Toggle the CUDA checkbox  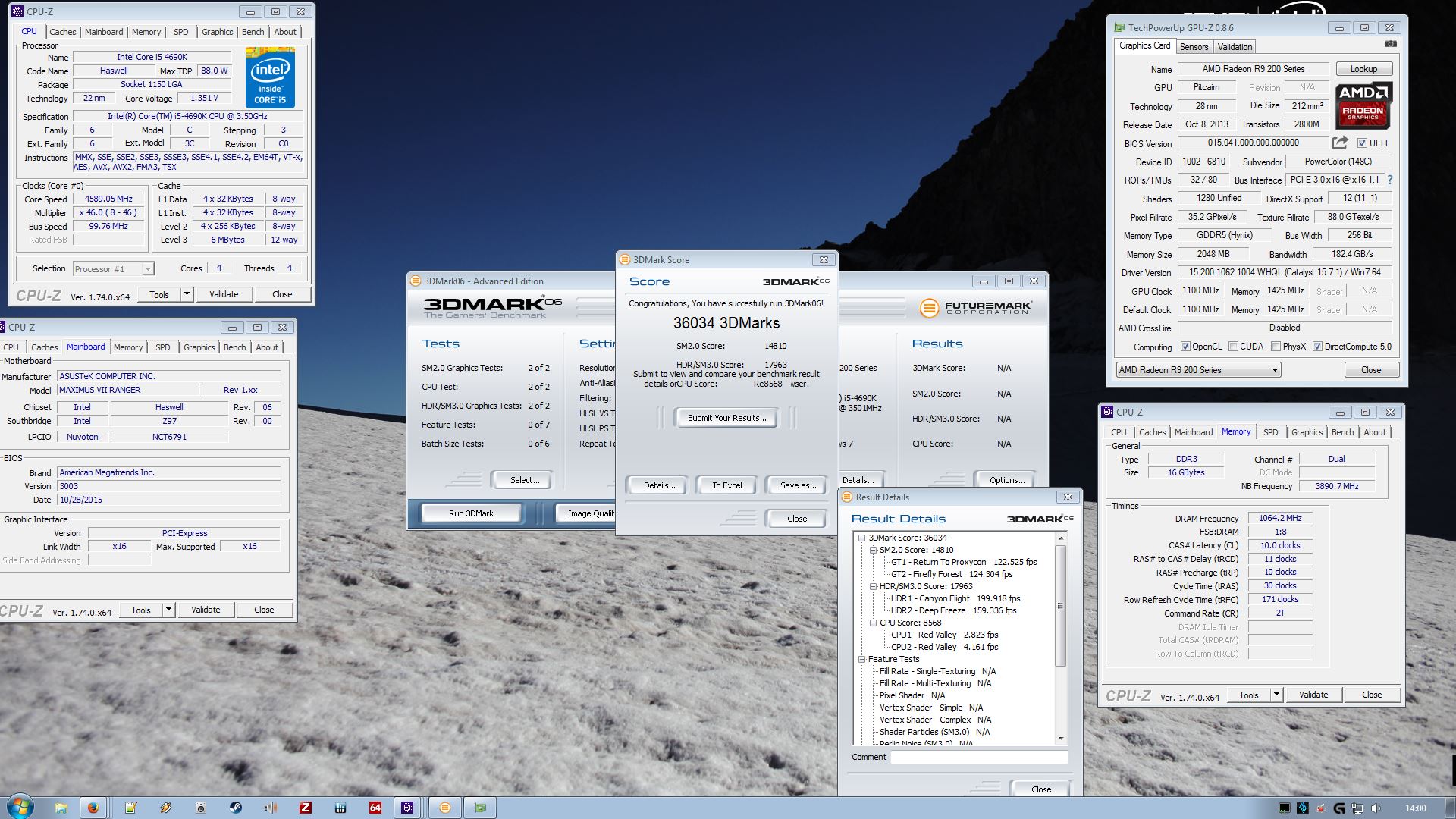point(1234,347)
